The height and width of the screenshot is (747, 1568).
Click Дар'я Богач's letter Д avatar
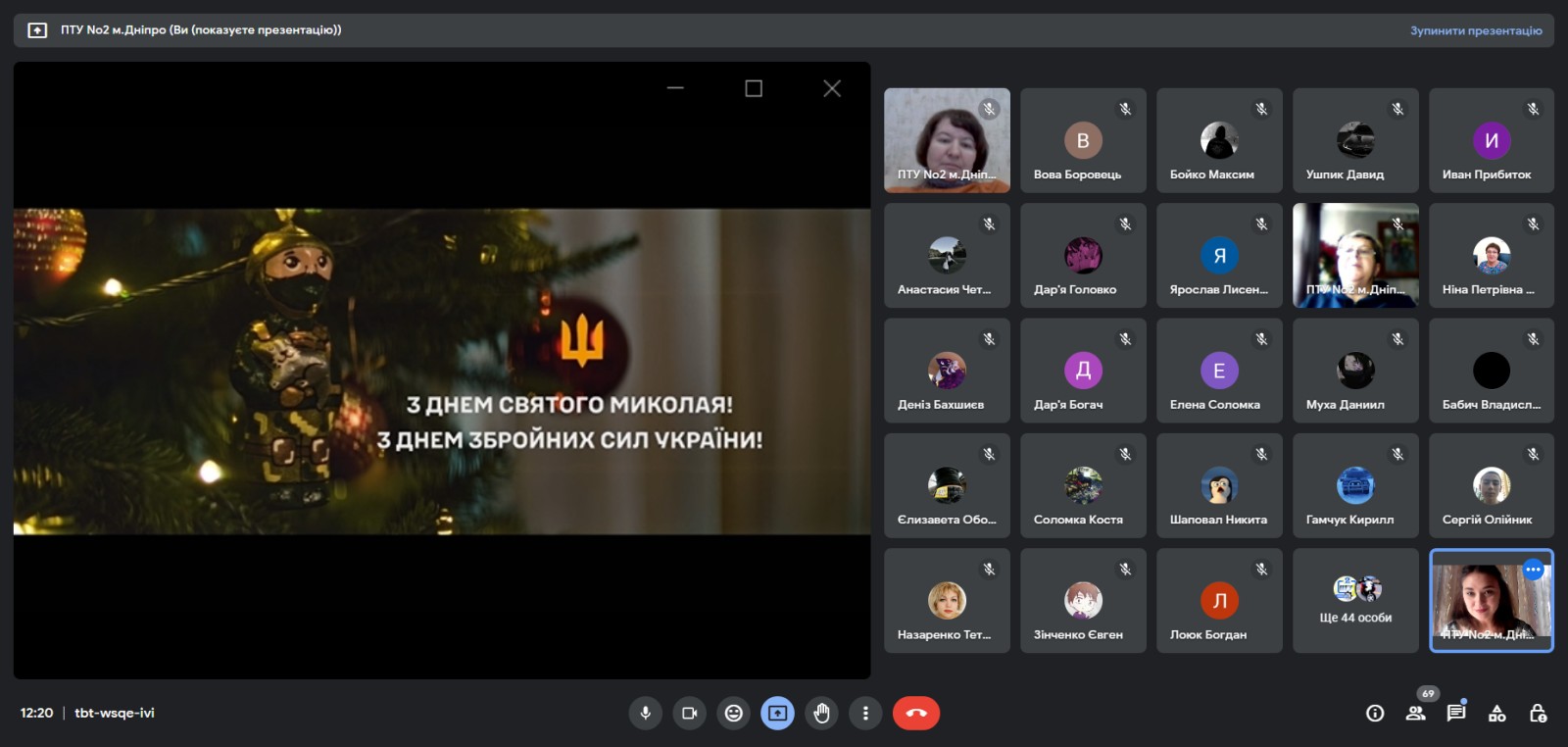[x=1083, y=371]
